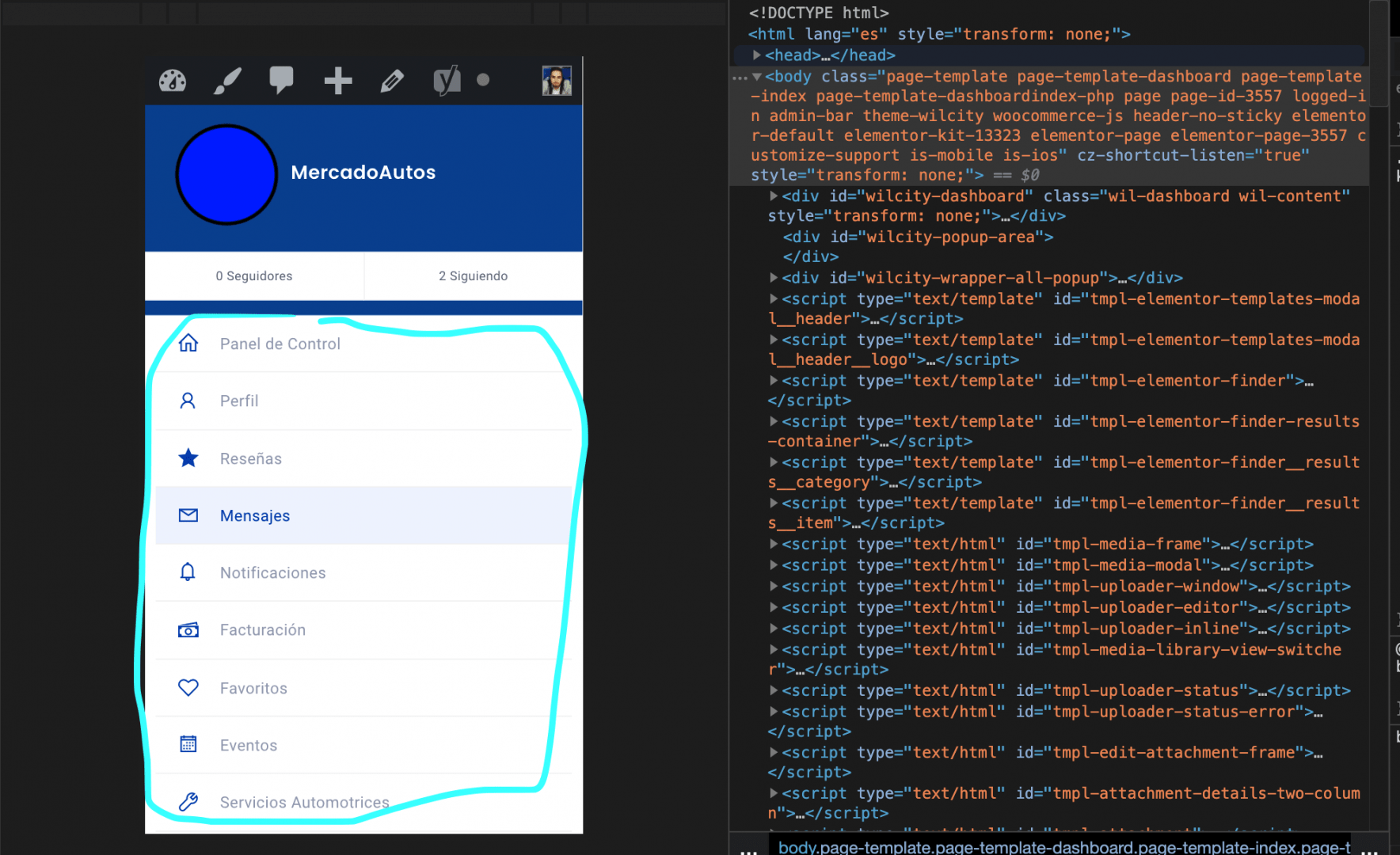Expand the tmpl-uploader-editor script node

pos(774,607)
